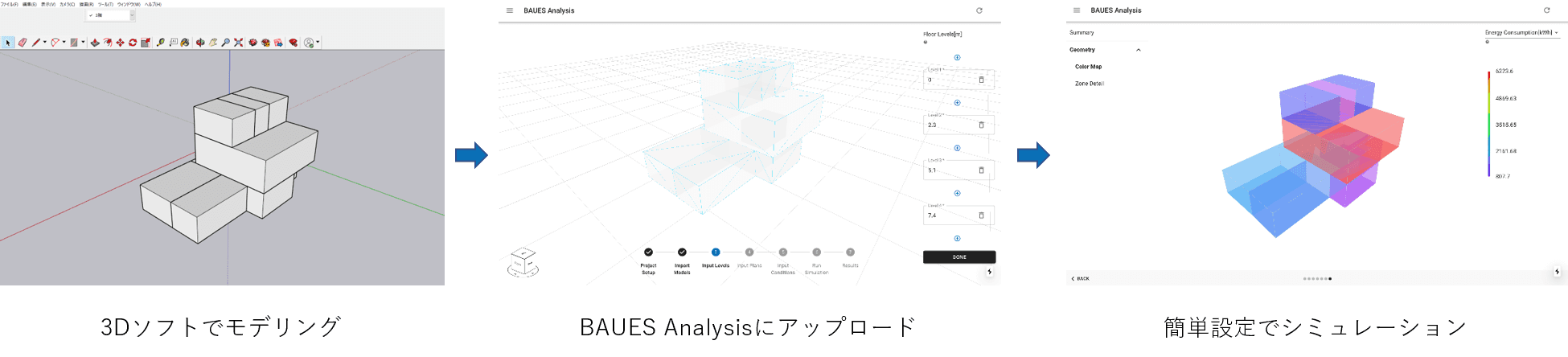Delete Level3 via its trash icon
The height and width of the screenshot is (357, 1568).
tap(981, 170)
